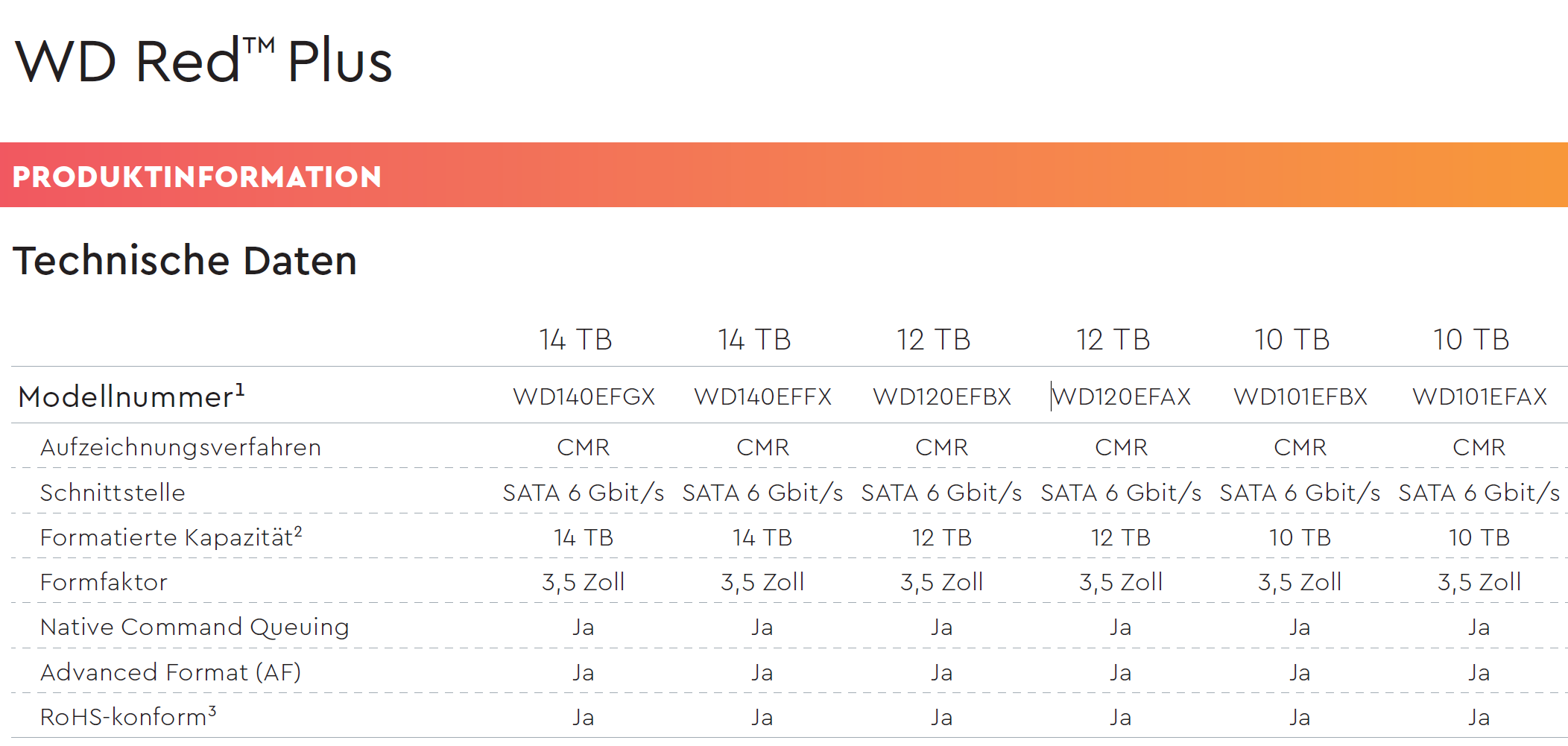The height and width of the screenshot is (746, 1568).
Task: Click model number WD140EFGX
Action: click(584, 396)
